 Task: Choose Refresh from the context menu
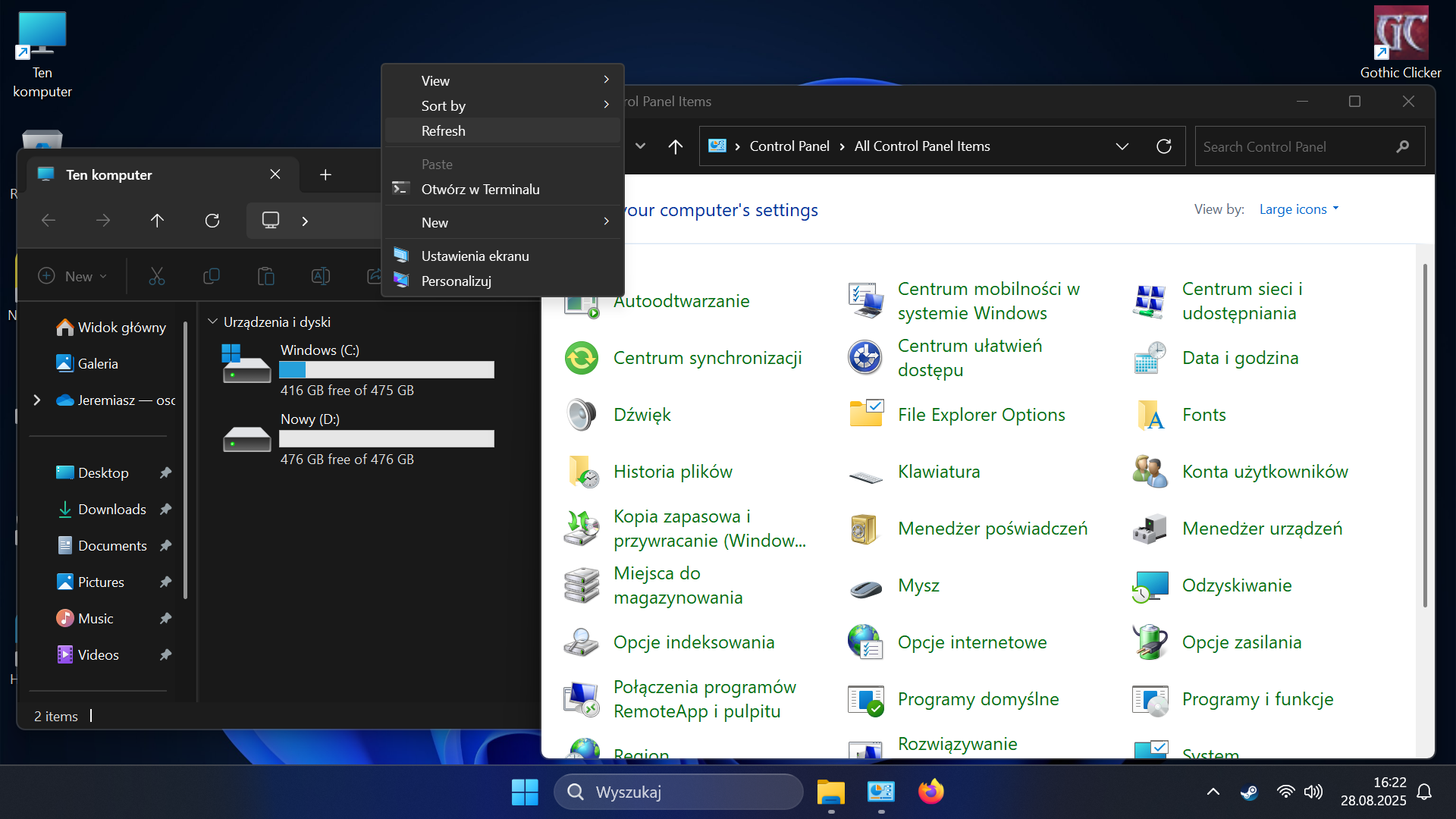tap(444, 131)
